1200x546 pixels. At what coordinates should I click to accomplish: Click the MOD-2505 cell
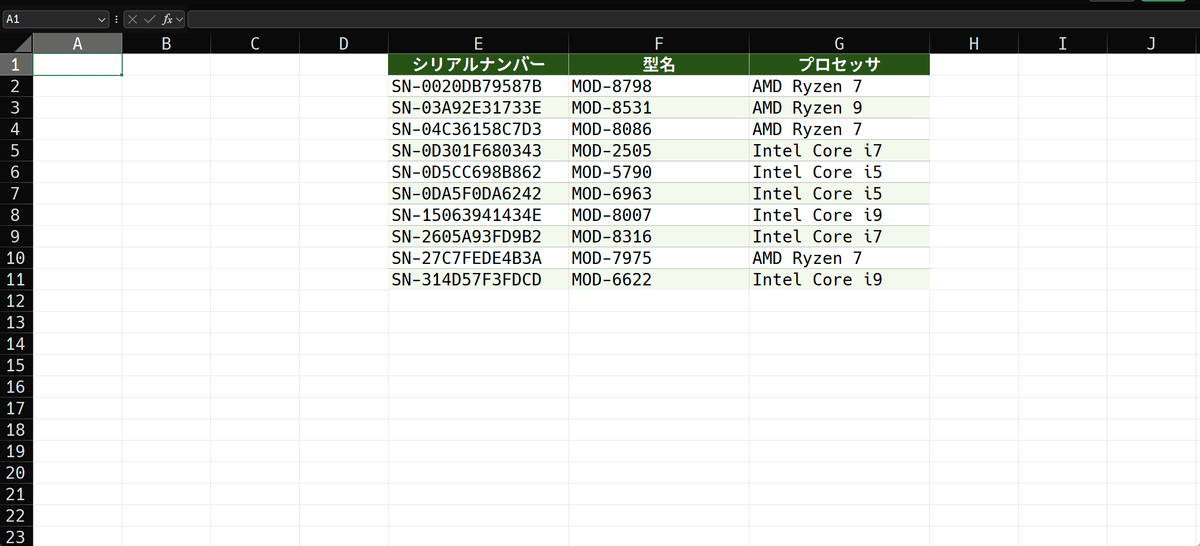659,151
